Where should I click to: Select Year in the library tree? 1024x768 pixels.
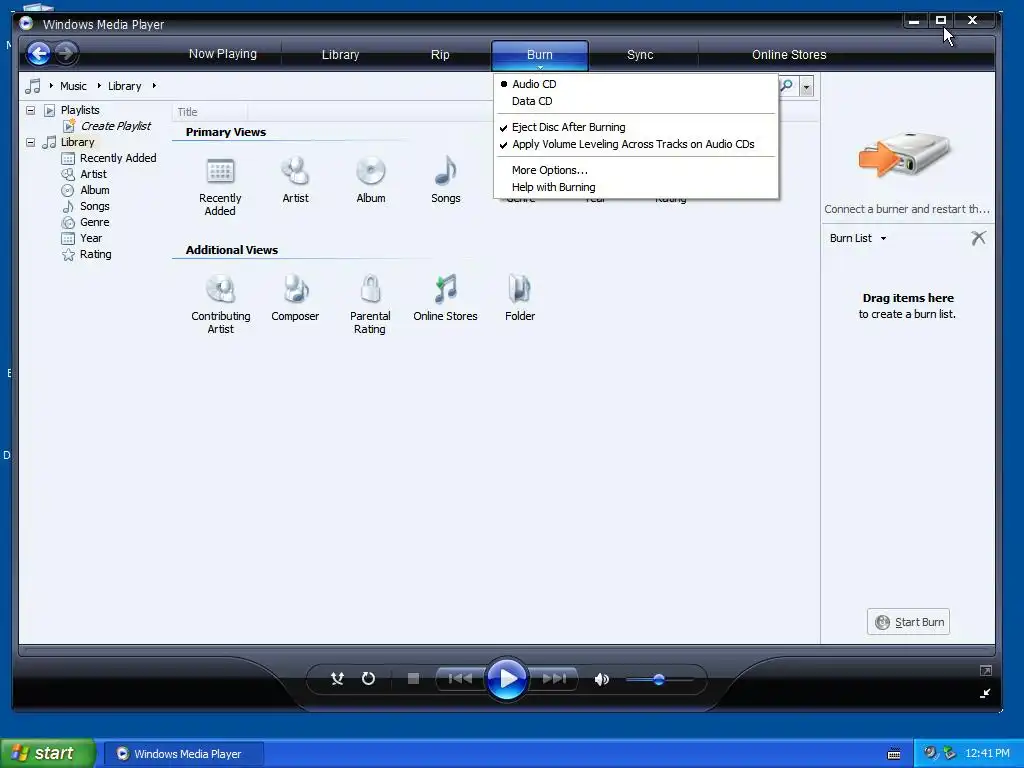click(91, 238)
